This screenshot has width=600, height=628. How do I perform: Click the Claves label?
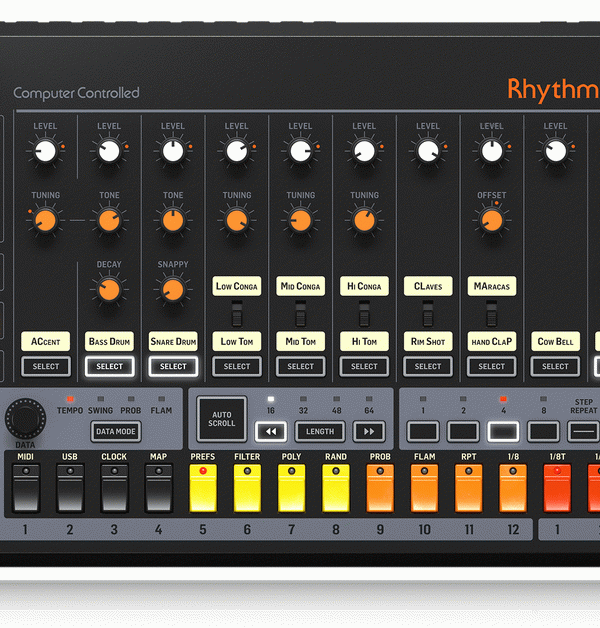pyautogui.click(x=428, y=286)
